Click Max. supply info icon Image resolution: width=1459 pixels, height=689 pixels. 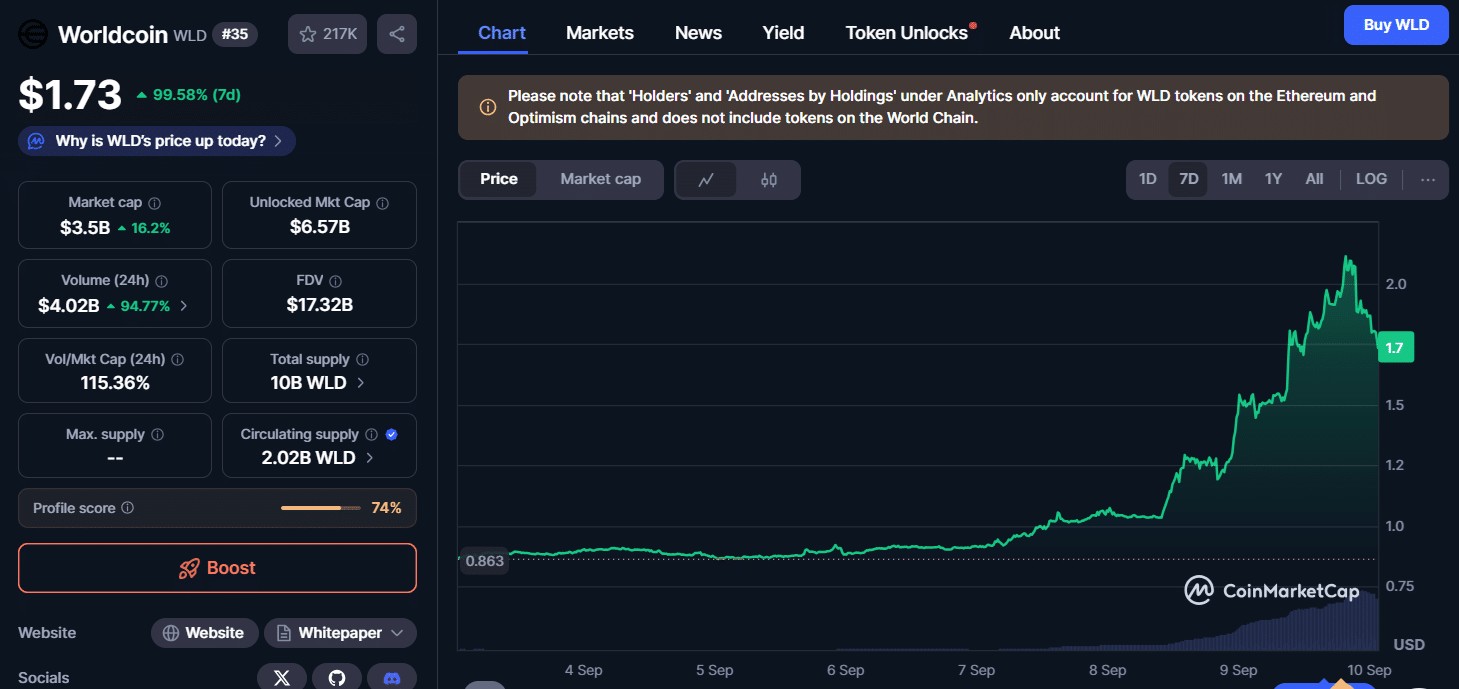[157, 434]
